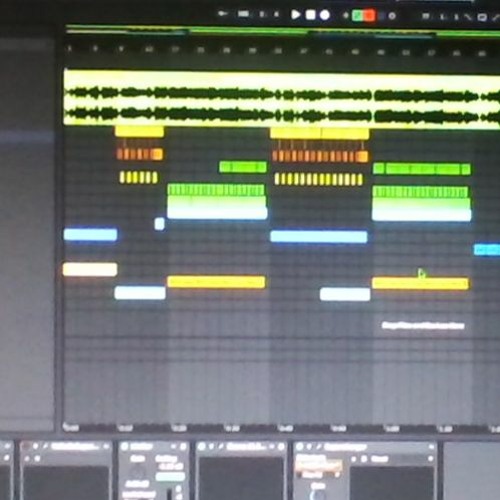
Task: Click the plus icon beside the Record button
Action: (346, 15)
